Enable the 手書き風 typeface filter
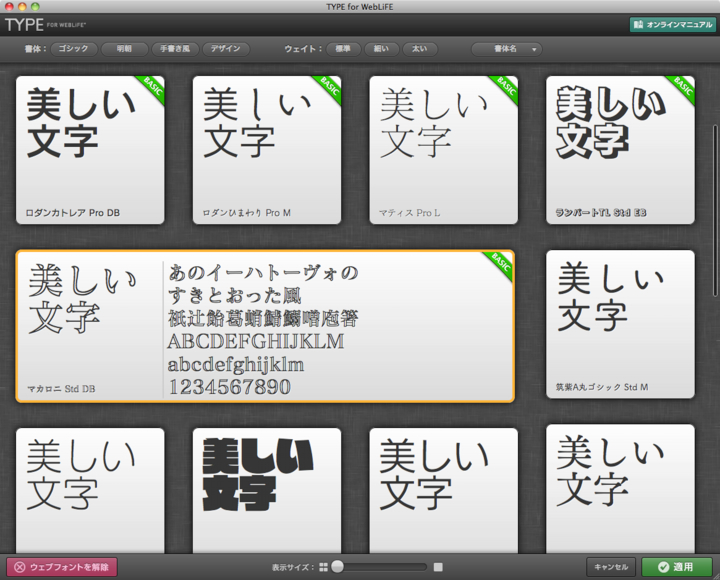The image size is (720, 580). click(175, 48)
